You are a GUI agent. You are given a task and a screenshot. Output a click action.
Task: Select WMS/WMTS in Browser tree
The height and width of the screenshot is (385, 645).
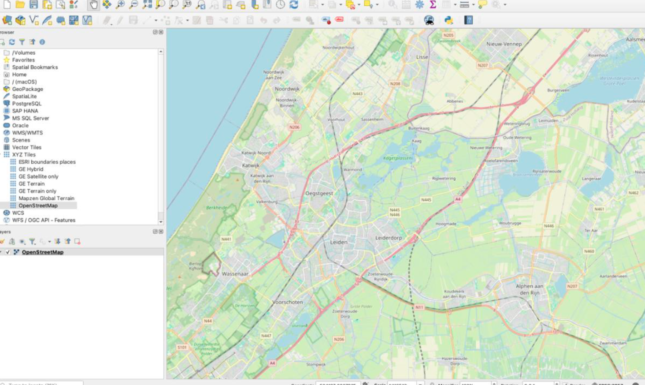pos(27,132)
